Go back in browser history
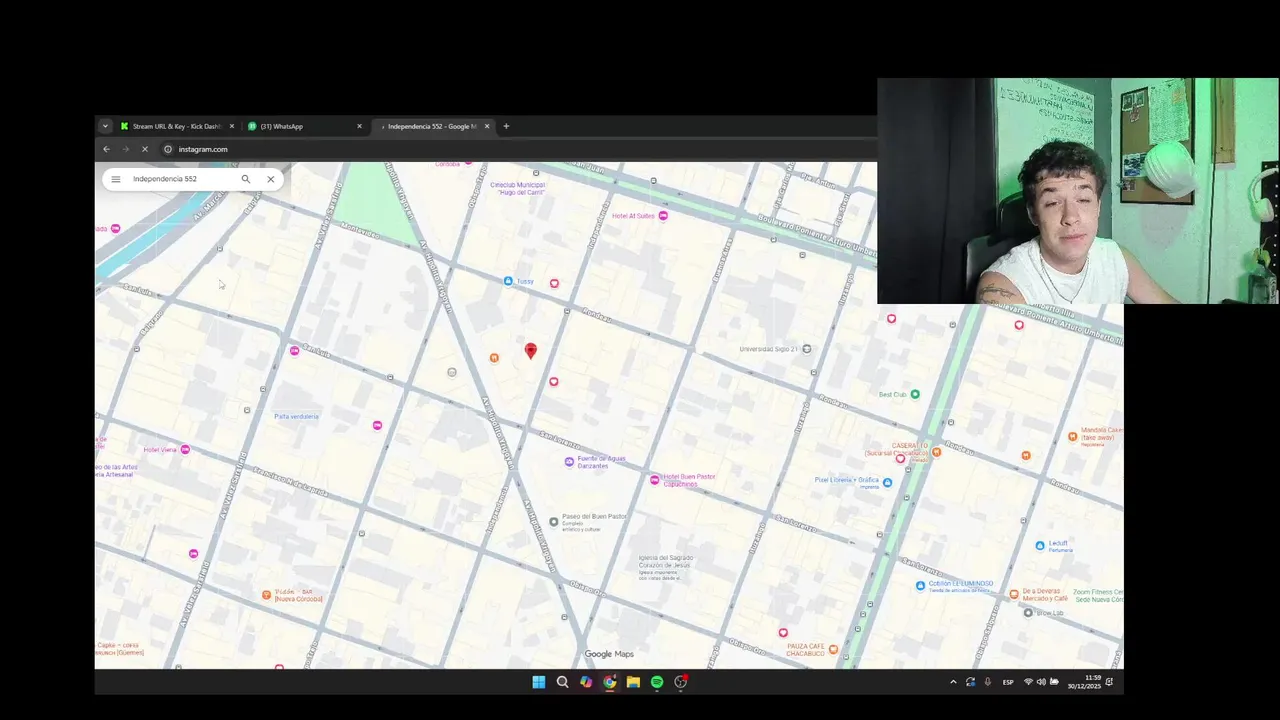 coord(106,149)
